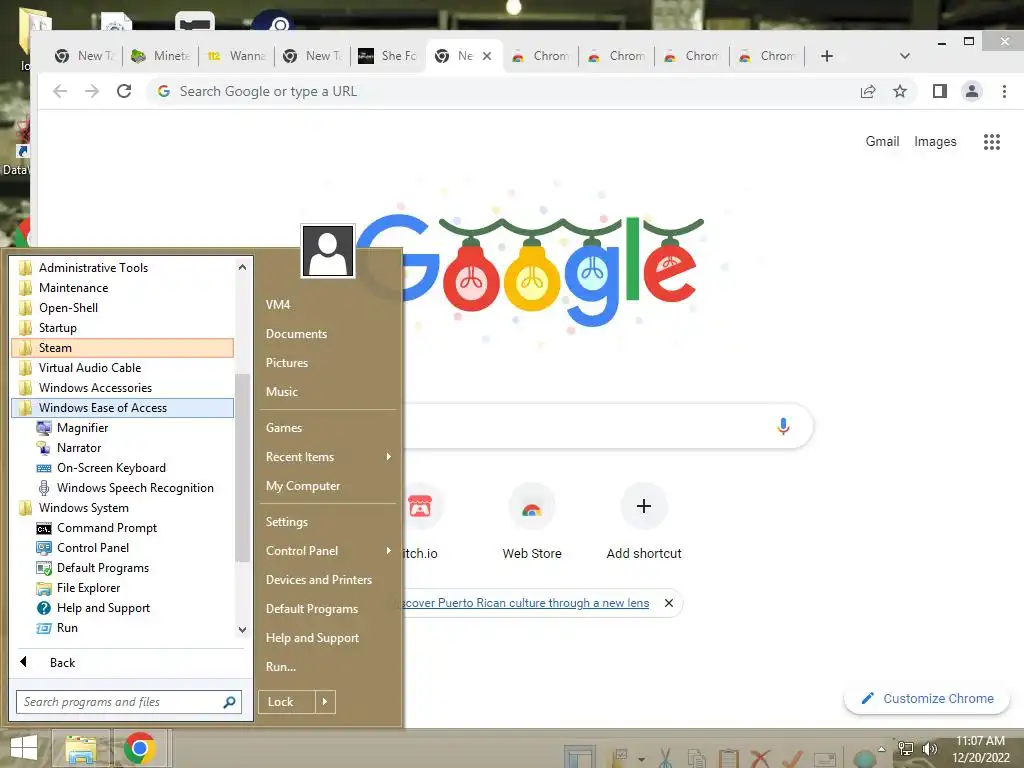Switch to the Minetest tab
This screenshot has width=1024, height=768.
161,56
